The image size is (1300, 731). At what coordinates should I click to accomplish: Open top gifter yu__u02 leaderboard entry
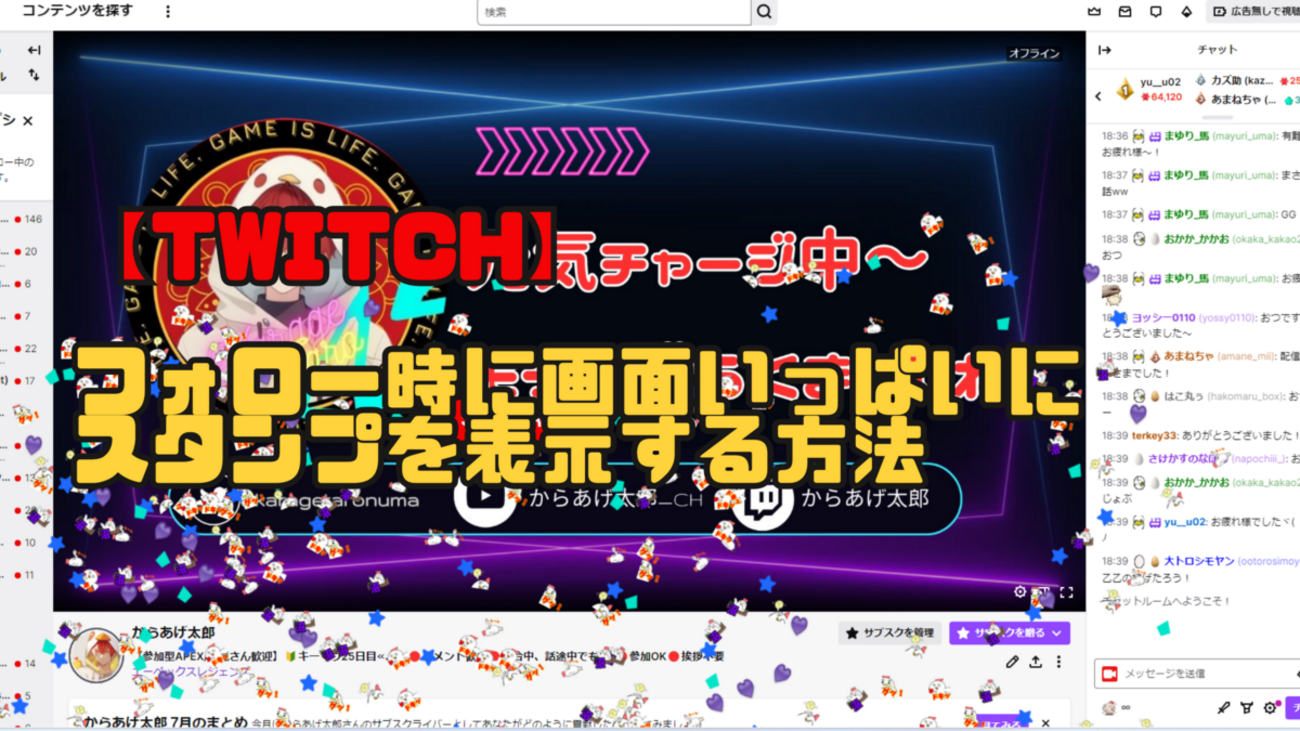coord(1150,89)
